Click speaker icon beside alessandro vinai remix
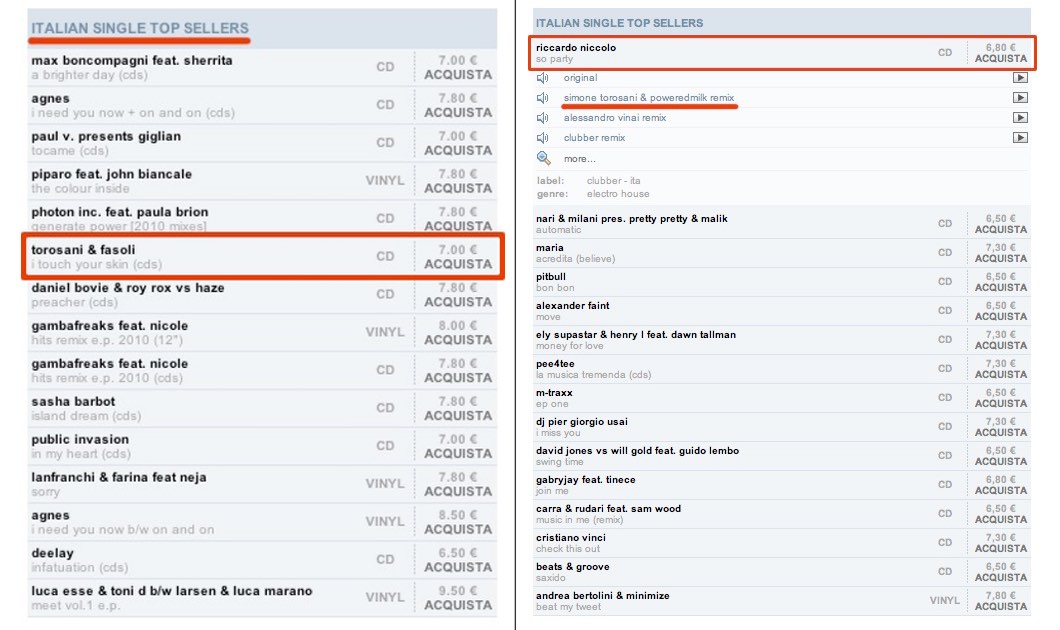Viewport: 1060px width, 630px height. point(543,118)
